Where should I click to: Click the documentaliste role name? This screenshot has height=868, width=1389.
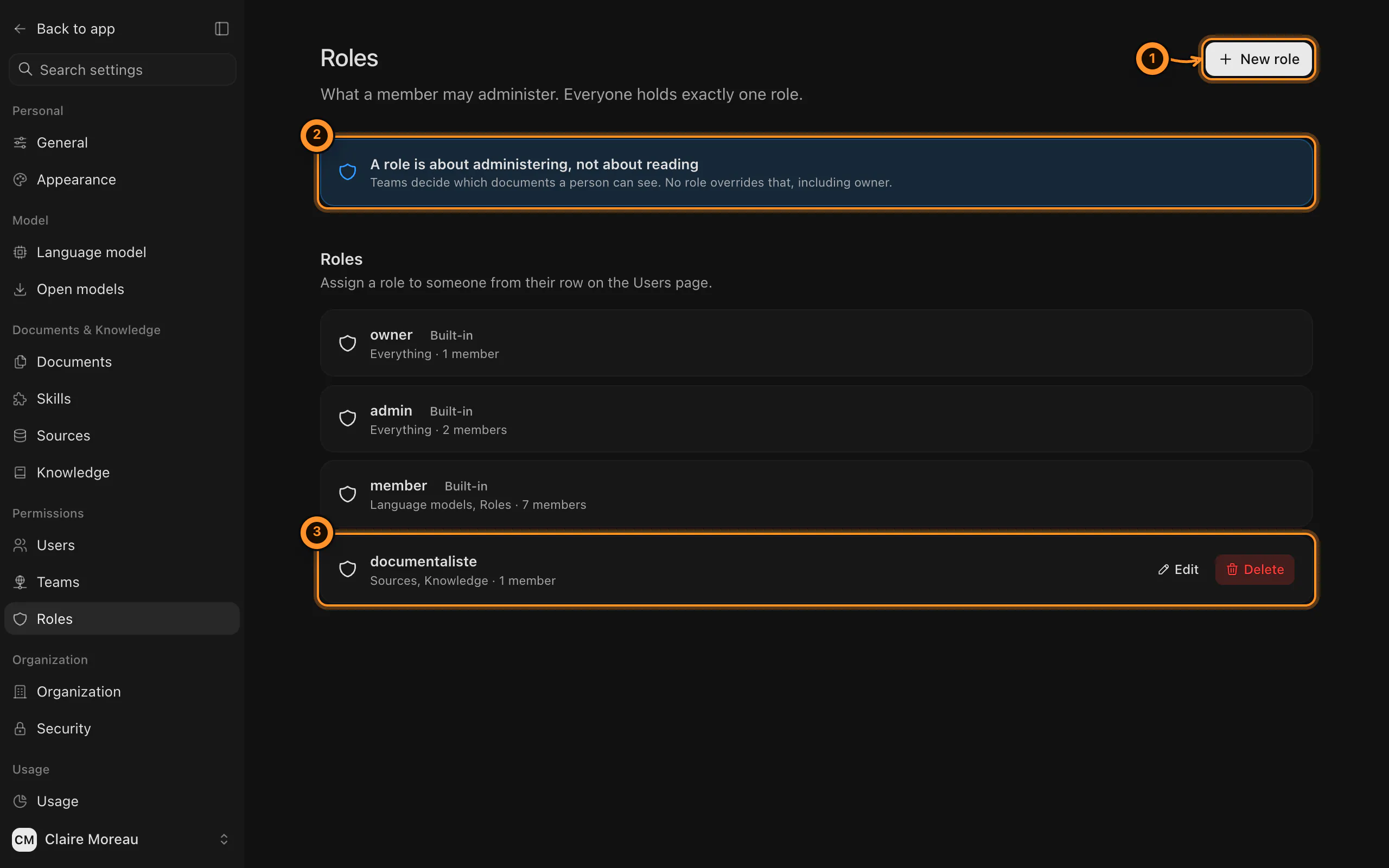coord(424,561)
